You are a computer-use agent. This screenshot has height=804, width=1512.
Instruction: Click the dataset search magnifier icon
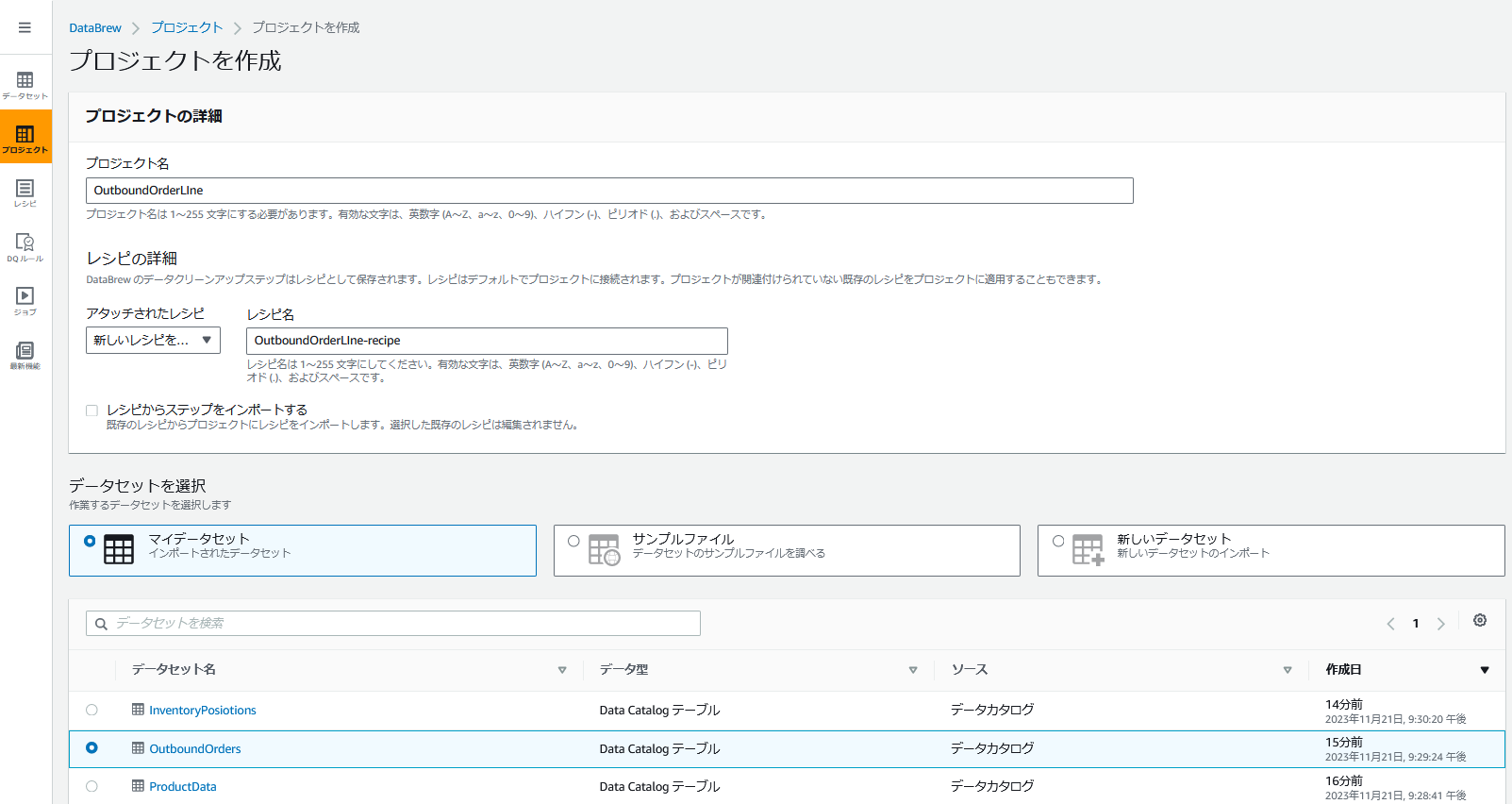(101, 624)
